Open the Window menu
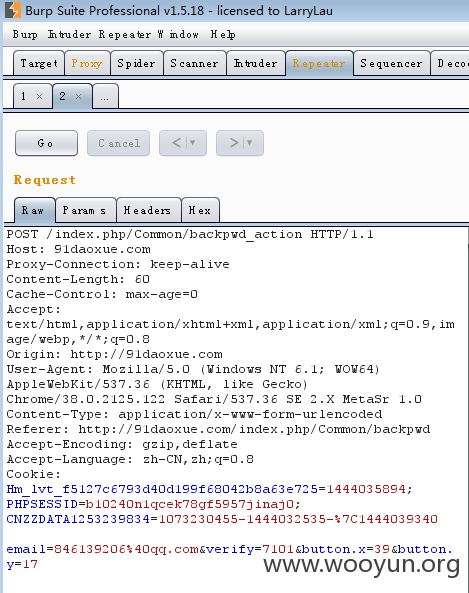The height and width of the screenshot is (593, 469). pos(178,34)
